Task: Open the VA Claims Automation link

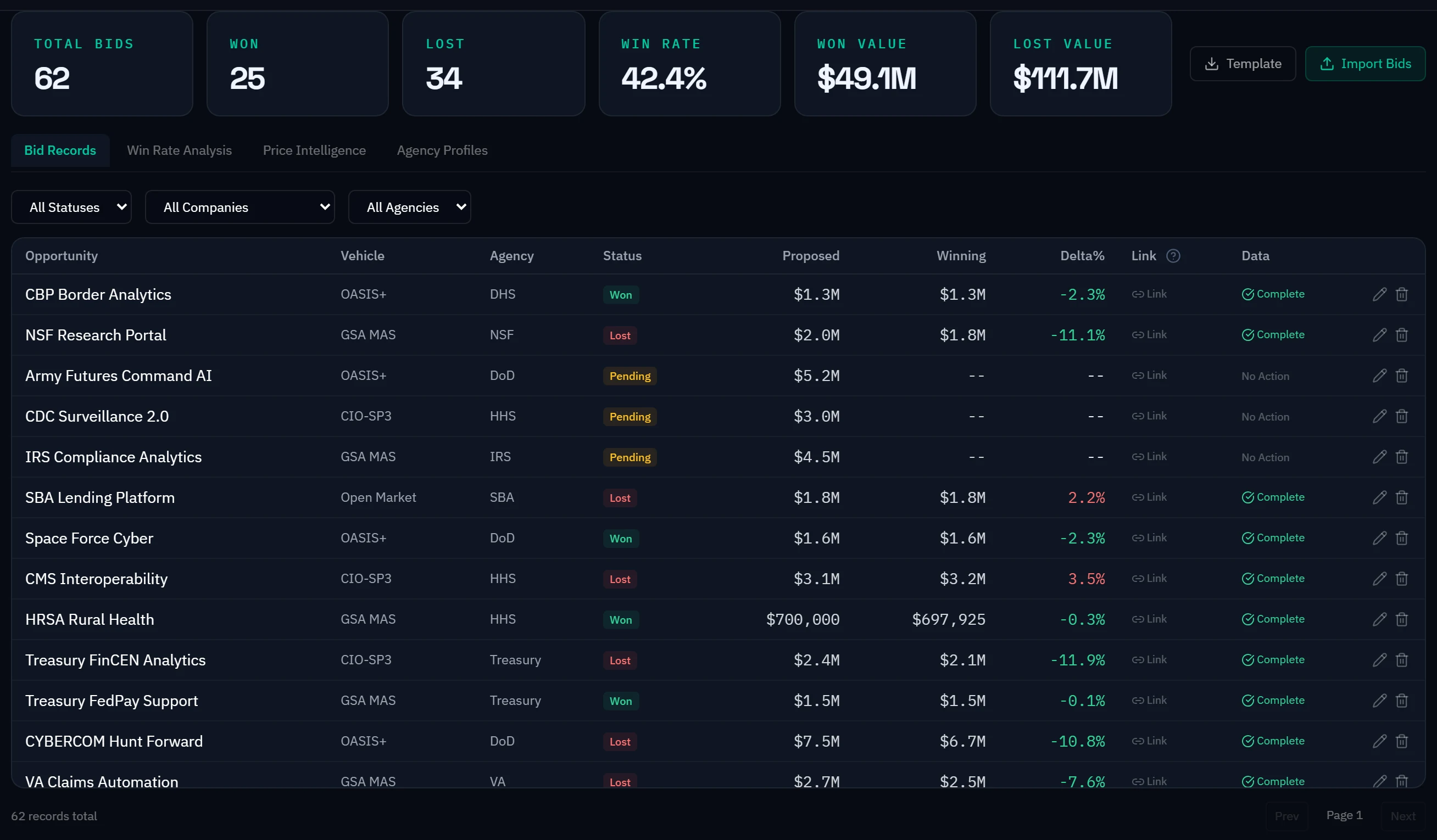Action: click(1149, 781)
